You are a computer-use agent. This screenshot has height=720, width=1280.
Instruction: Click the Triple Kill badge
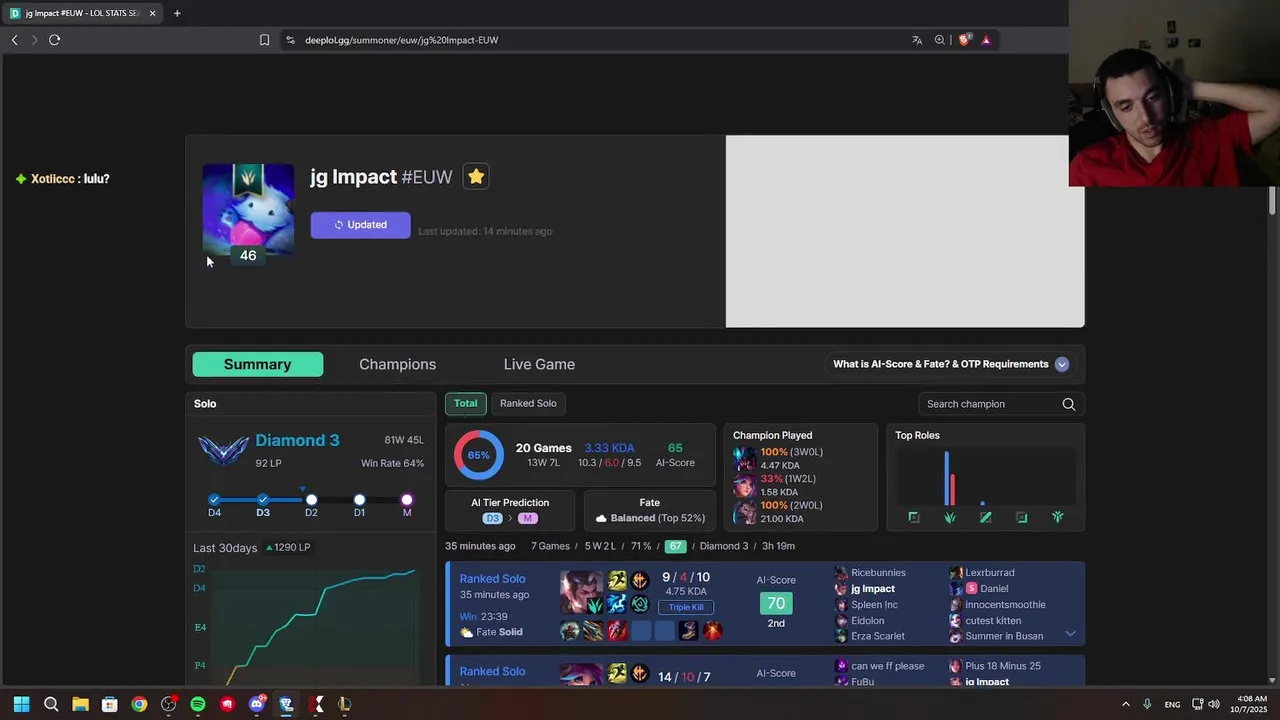click(686, 607)
